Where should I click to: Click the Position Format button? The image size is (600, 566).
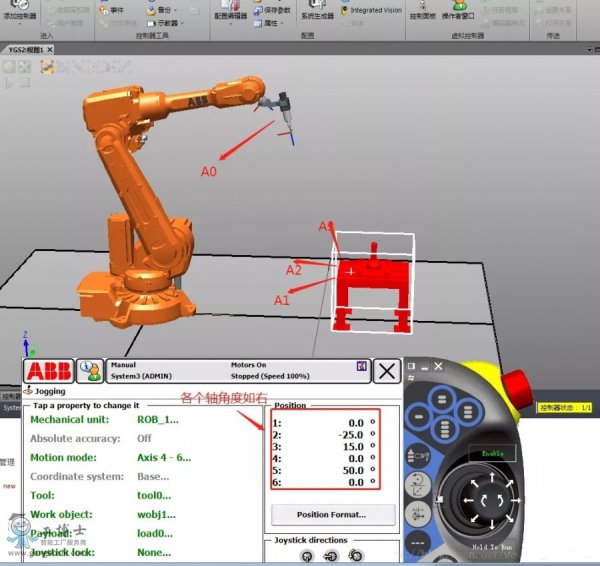coord(331,515)
